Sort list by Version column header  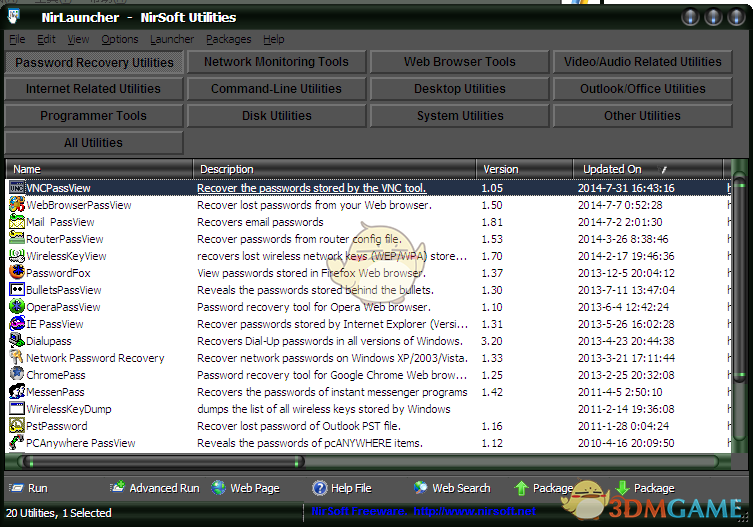tap(524, 169)
